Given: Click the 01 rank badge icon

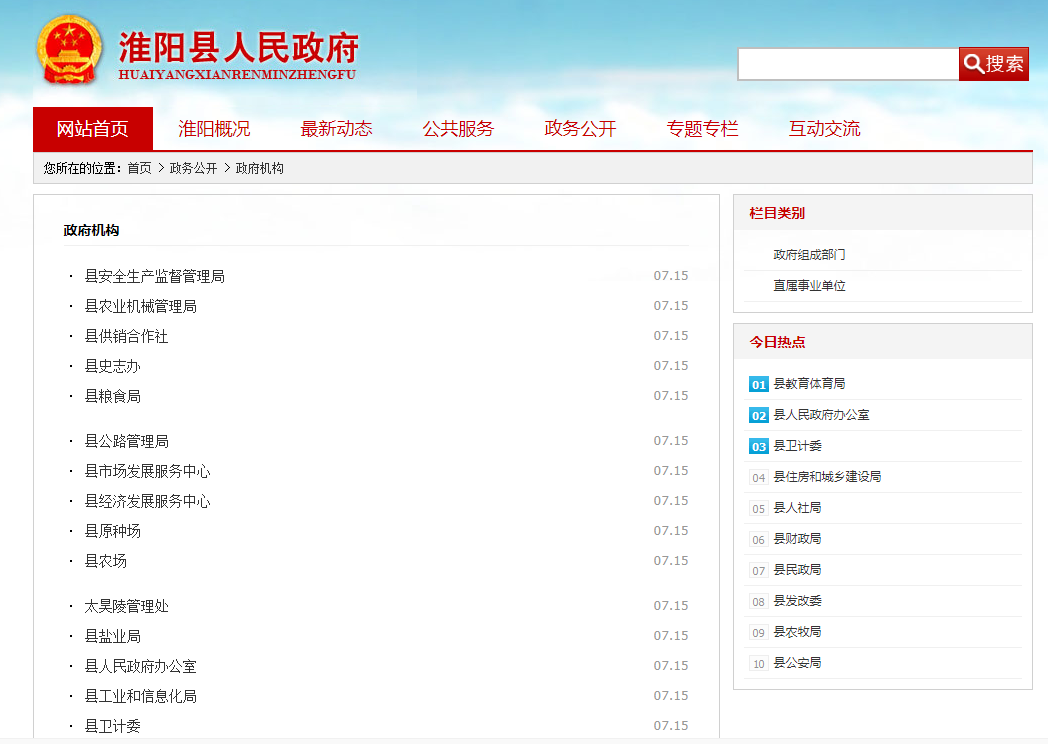Looking at the screenshot, I should click(759, 385).
